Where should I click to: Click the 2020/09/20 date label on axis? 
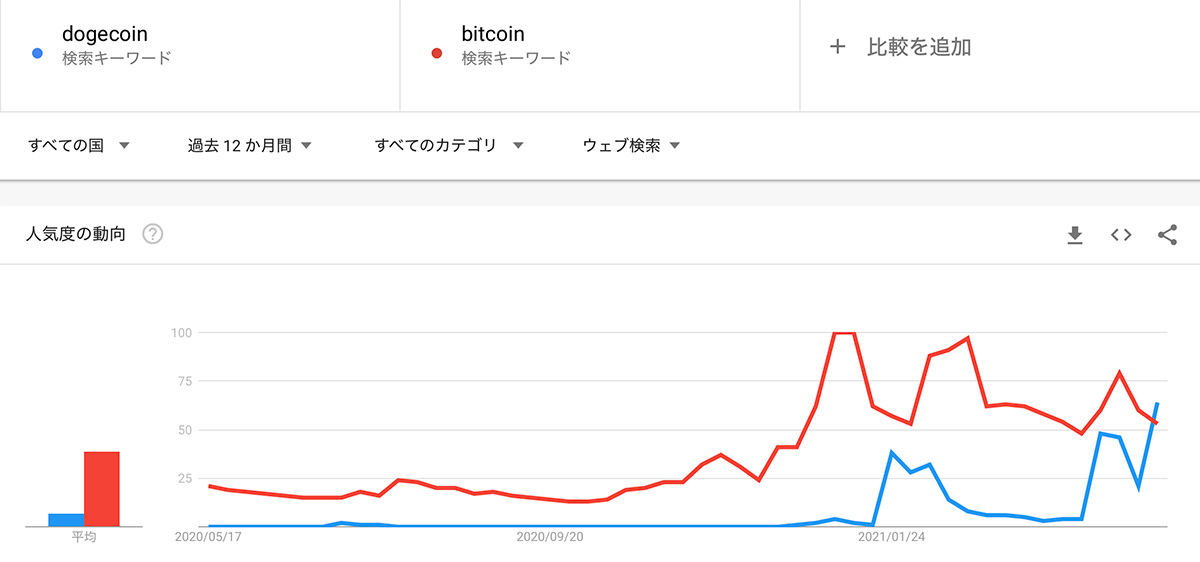pos(550,537)
